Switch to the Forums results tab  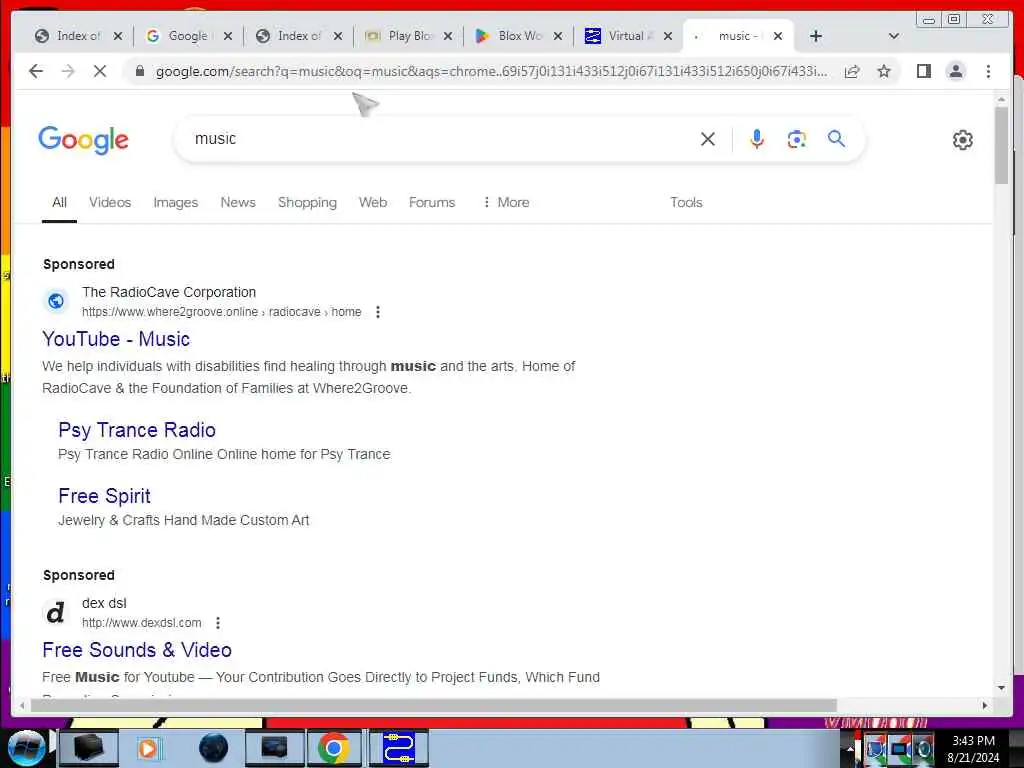(x=432, y=202)
